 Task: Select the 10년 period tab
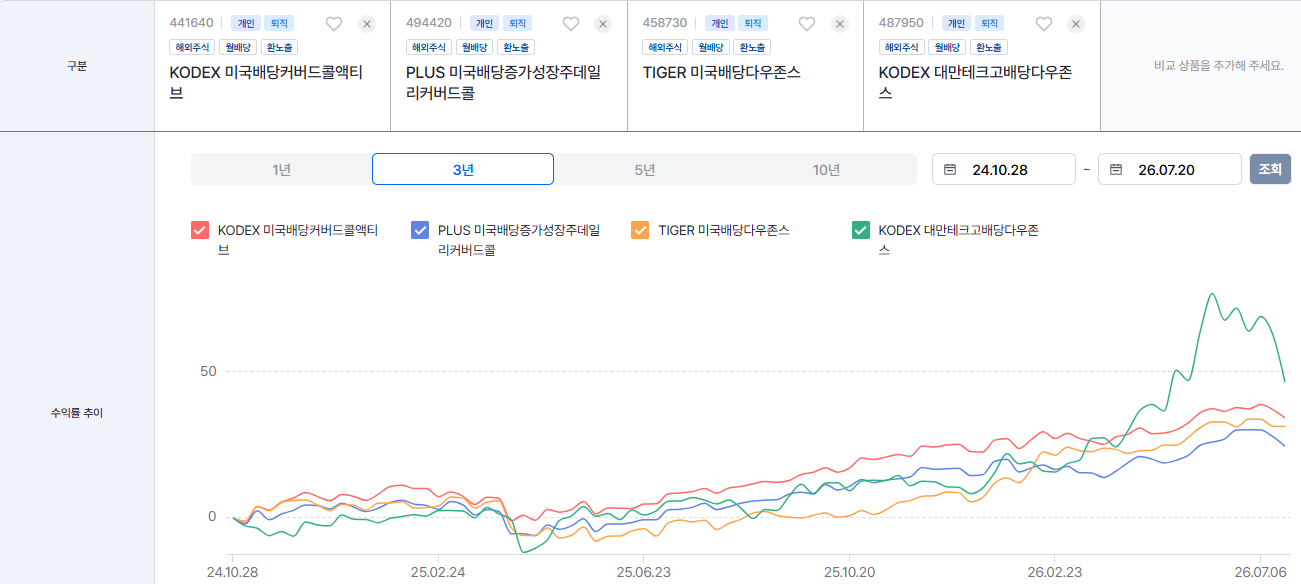tap(826, 169)
